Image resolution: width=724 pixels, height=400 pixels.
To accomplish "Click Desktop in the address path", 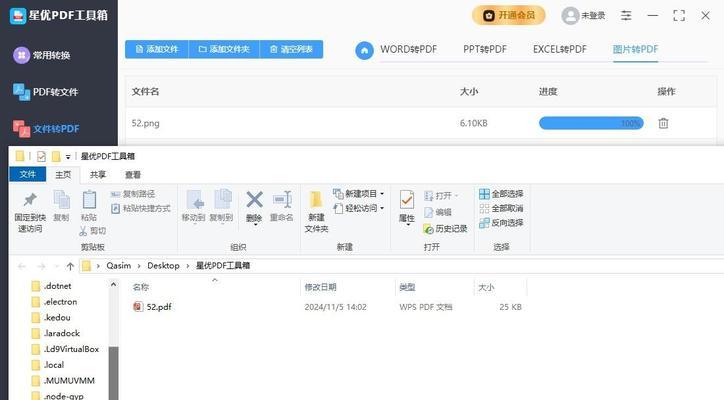I will [163, 266].
